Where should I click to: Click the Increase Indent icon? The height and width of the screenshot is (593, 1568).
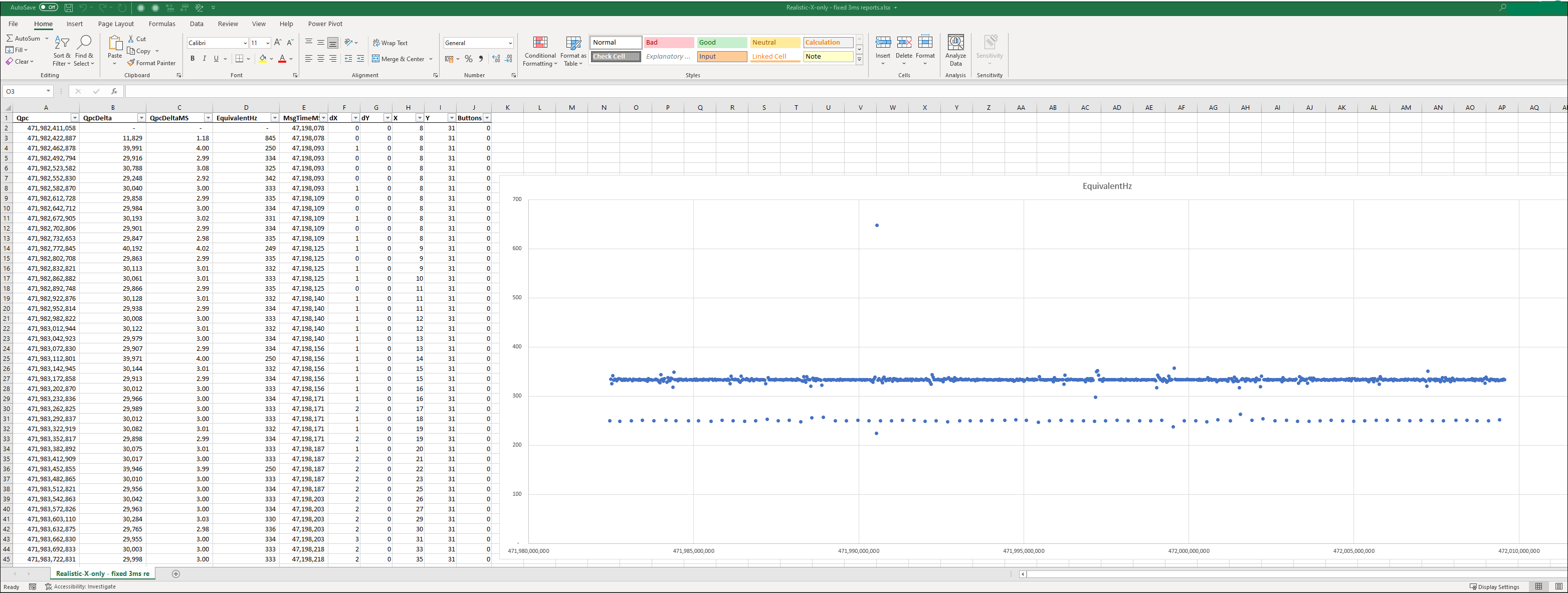click(360, 59)
